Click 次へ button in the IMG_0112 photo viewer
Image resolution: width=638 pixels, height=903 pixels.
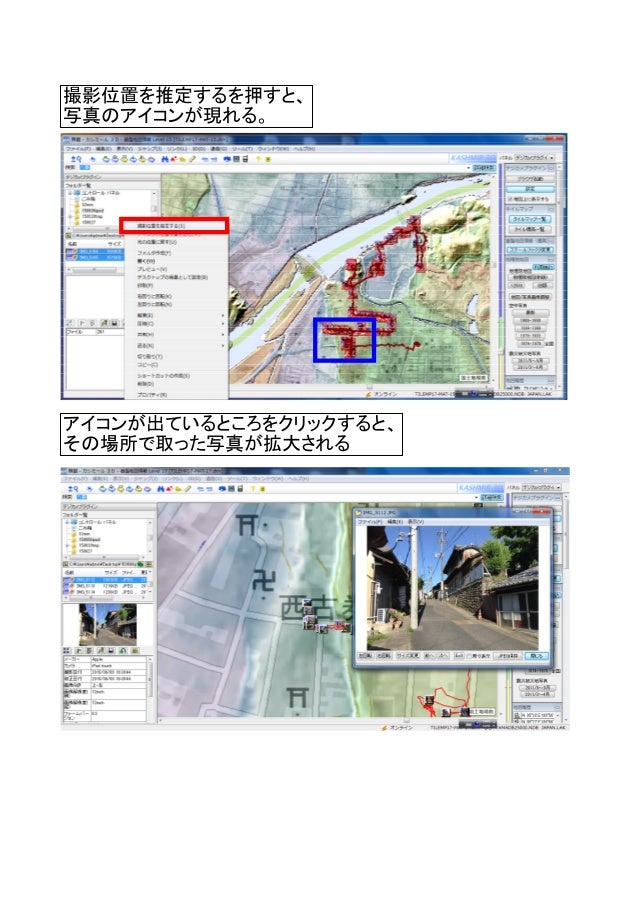pyautogui.click(x=443, y=655)
